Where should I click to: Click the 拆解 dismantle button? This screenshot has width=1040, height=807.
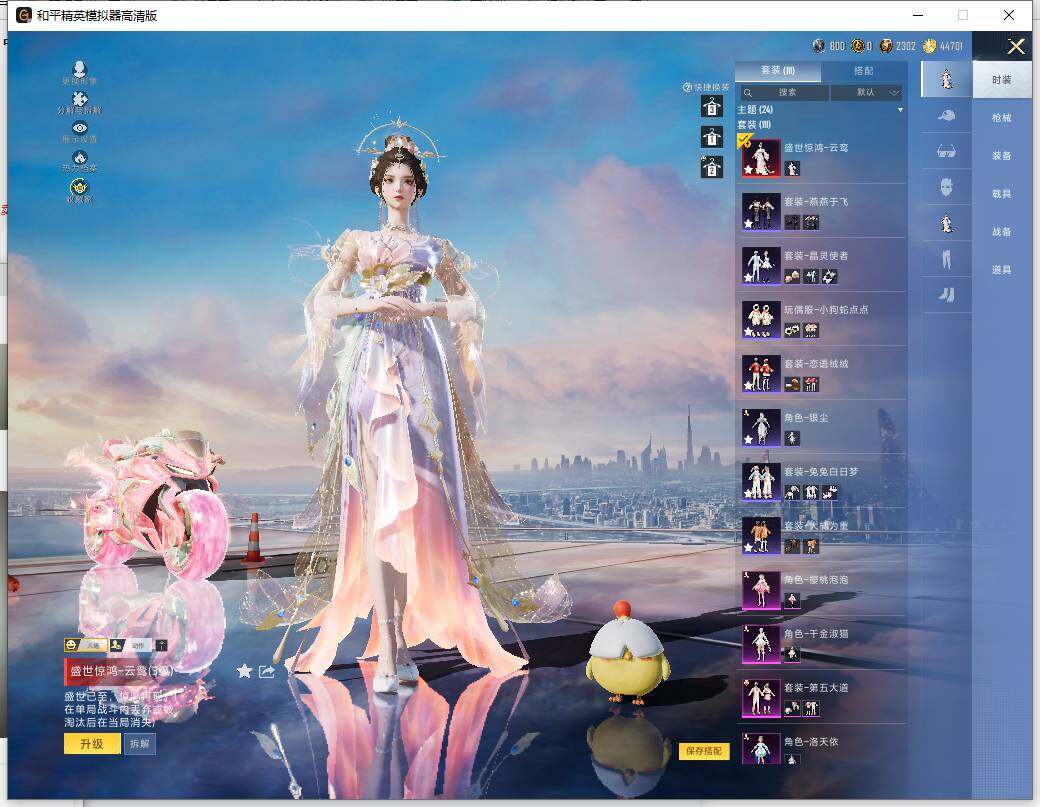click(x=139, y=743)
